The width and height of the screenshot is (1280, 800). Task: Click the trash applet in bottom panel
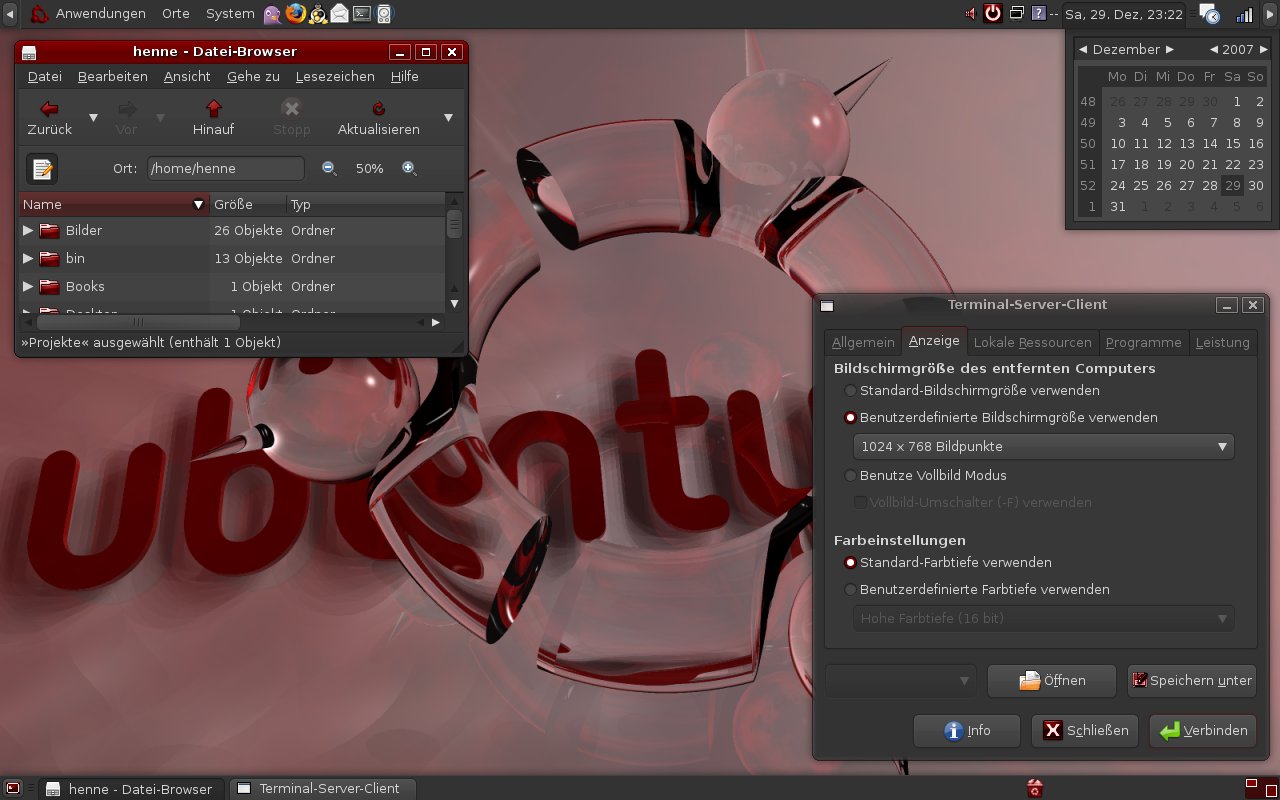coord(1035,788)
